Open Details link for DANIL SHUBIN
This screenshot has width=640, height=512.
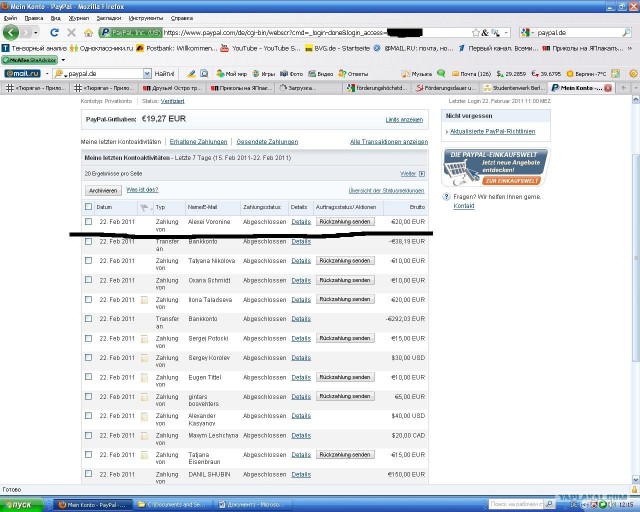click(301, 474)
